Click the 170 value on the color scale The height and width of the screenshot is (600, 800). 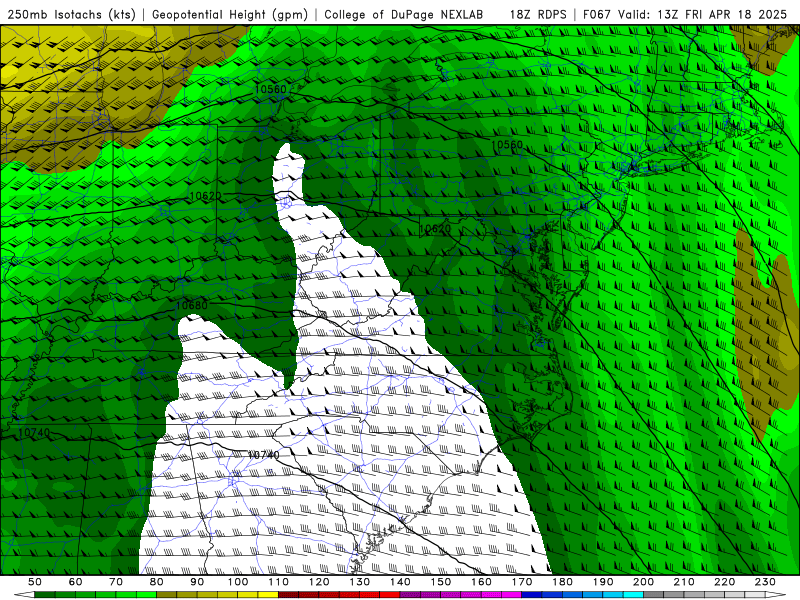(522, 582)
